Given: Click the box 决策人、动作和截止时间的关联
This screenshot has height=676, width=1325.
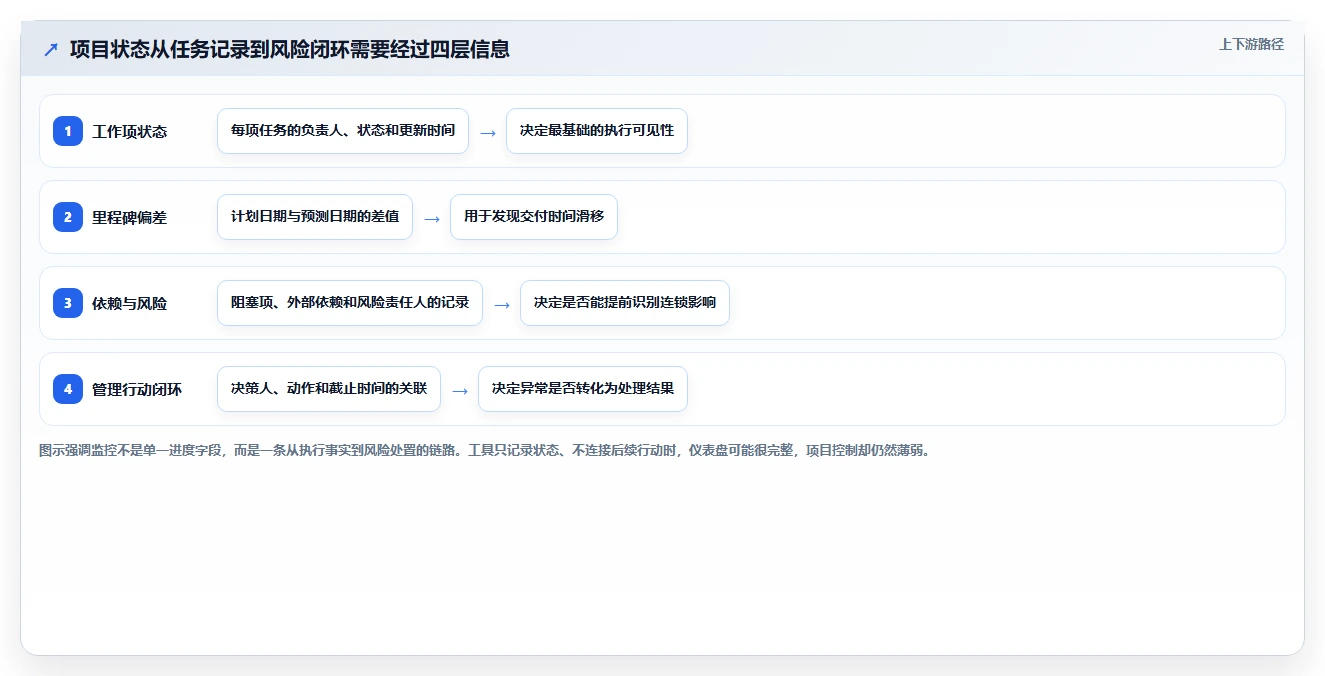Looking at the screenshot, I should click(329, 389).
